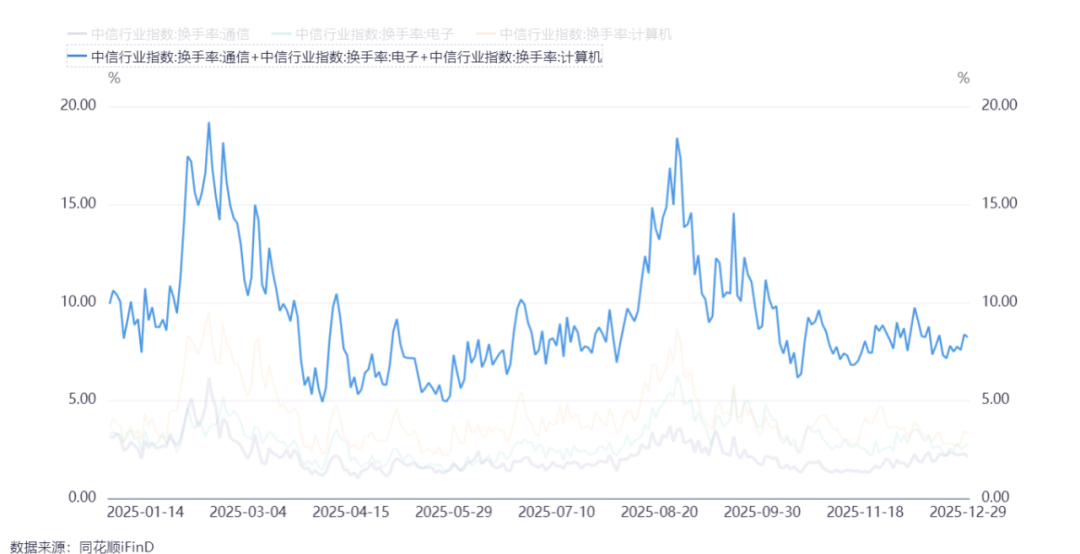Click x-axis date label 2025-09-30
The width and height of the screenshot is (1080, 554).
(x=760, y=512)
